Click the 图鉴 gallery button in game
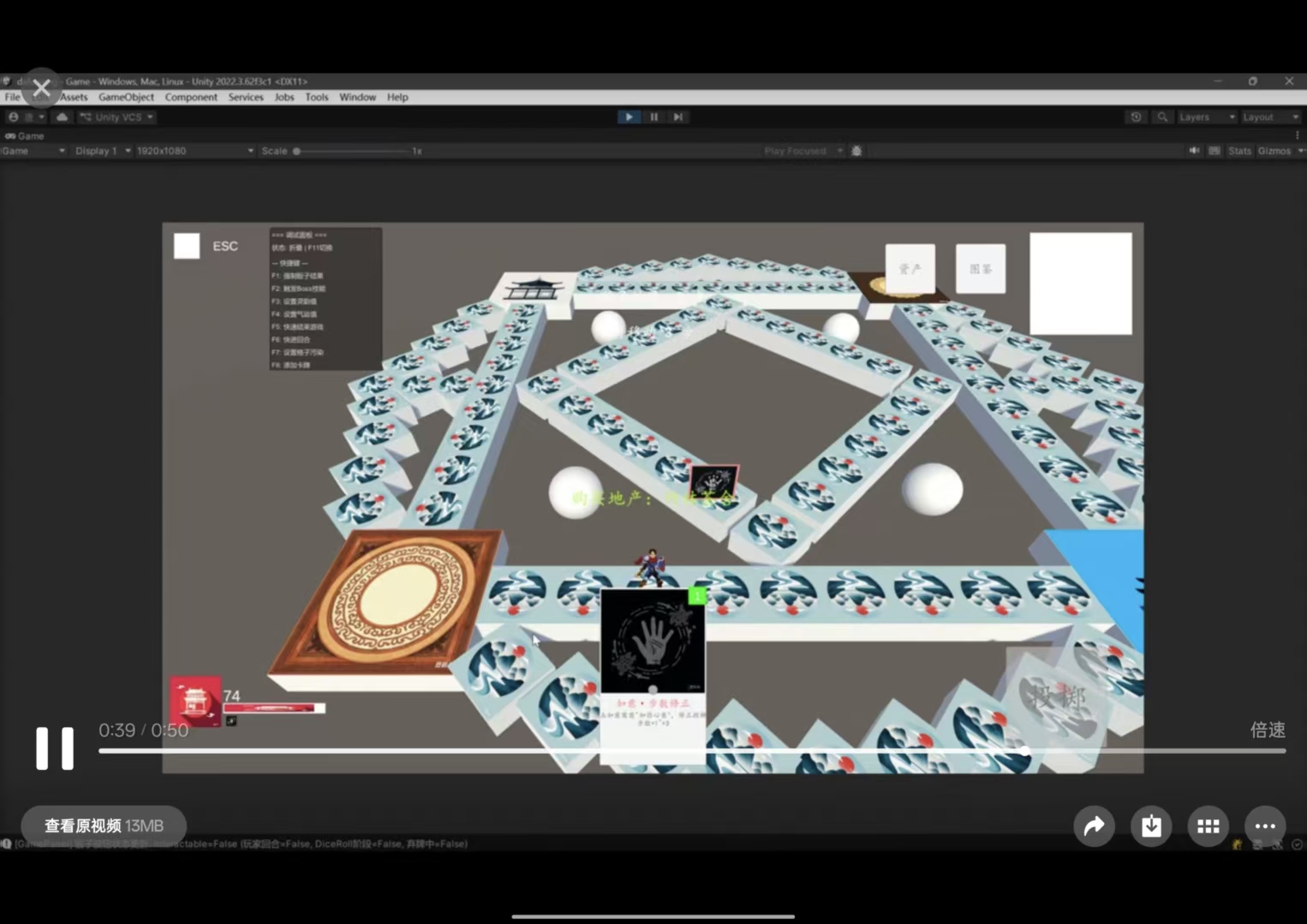The image size is (1307, 924). pos(981,268)
